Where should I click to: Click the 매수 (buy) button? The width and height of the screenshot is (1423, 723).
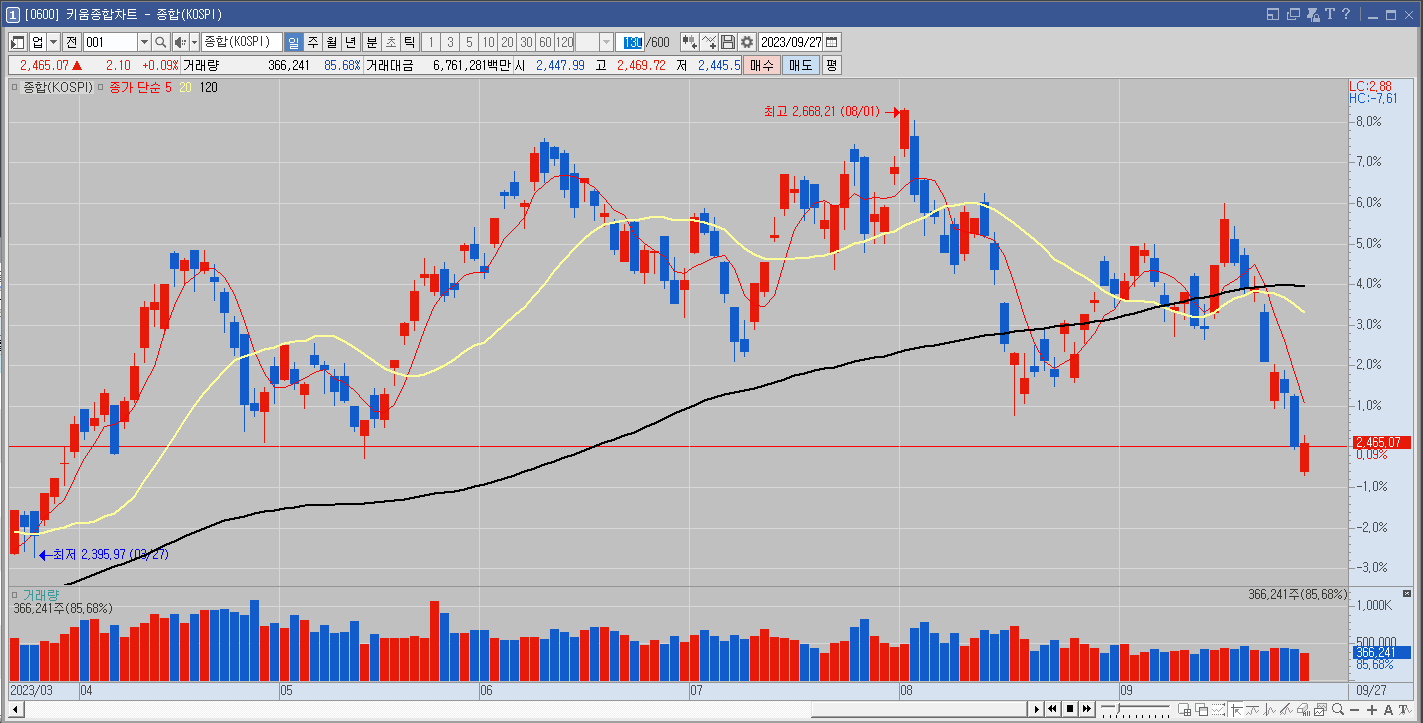762,64
